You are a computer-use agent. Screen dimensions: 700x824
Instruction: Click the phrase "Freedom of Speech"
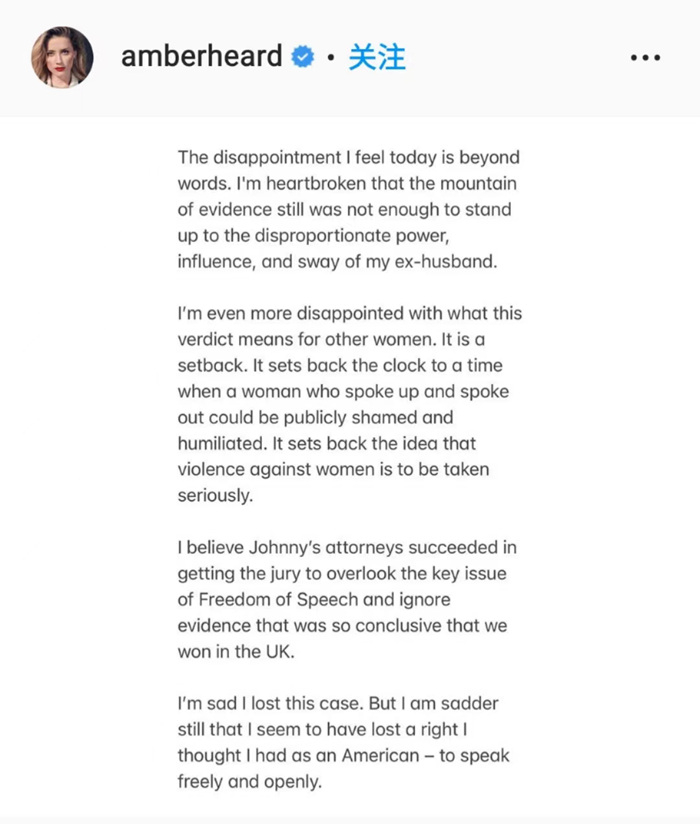point(277,600)
